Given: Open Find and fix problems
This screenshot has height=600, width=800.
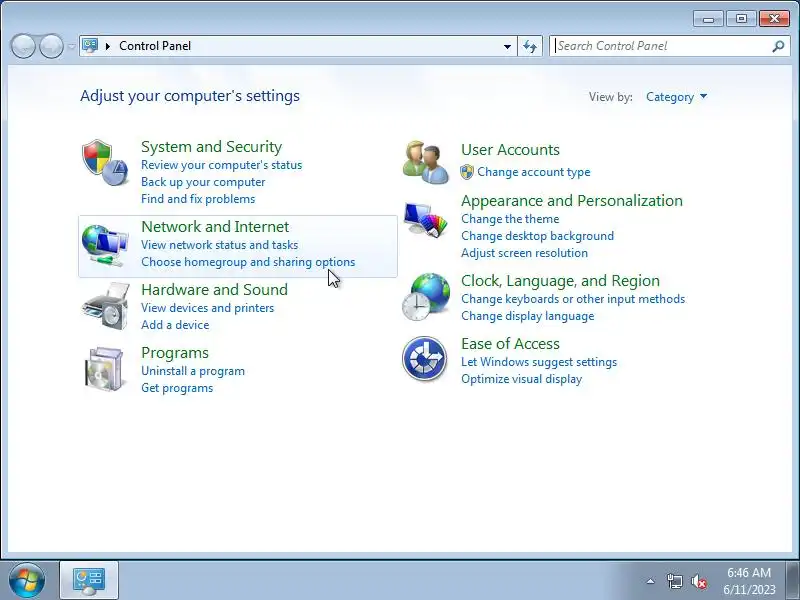Looking at the screenshot, I should point(198,198).
